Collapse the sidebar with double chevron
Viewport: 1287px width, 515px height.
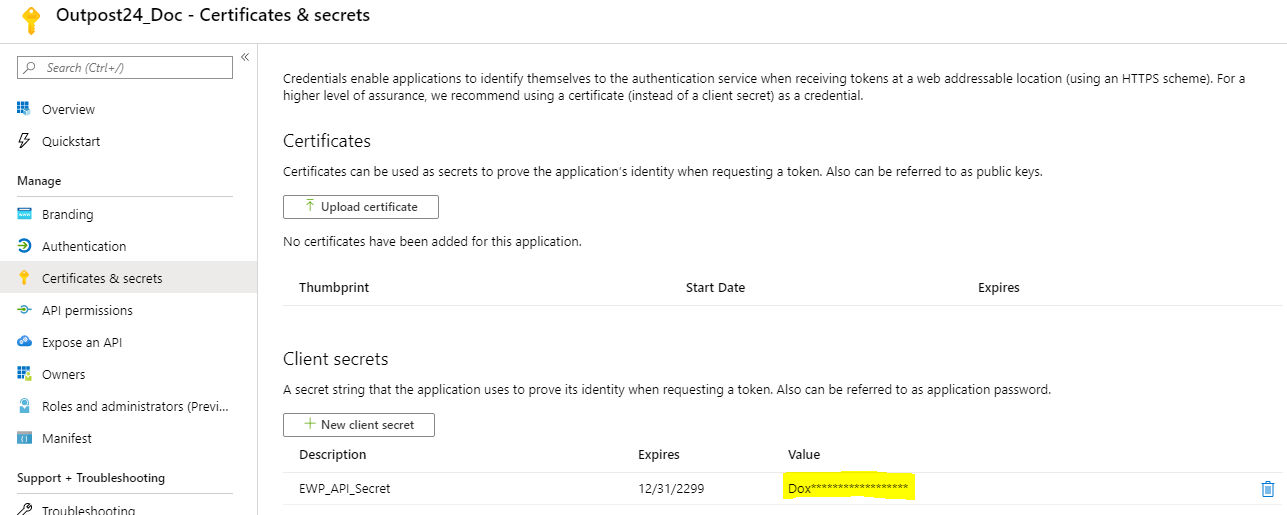click(245, 57)
